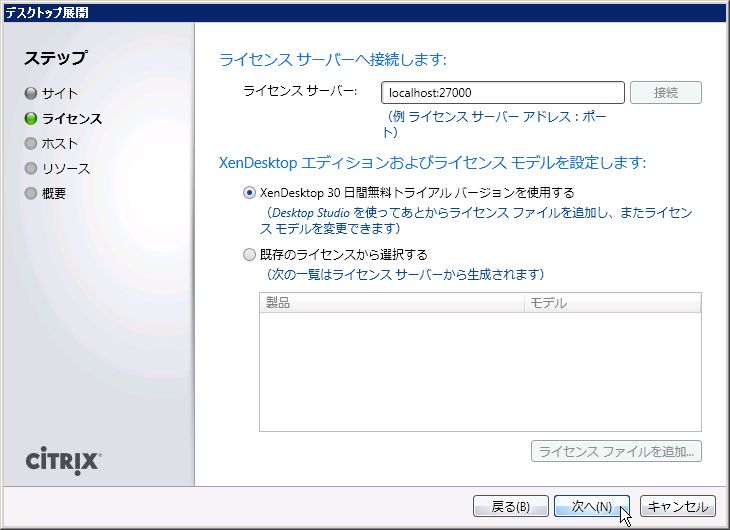Click the 接続 connect button
730x530 pixels.
point(666,93)
